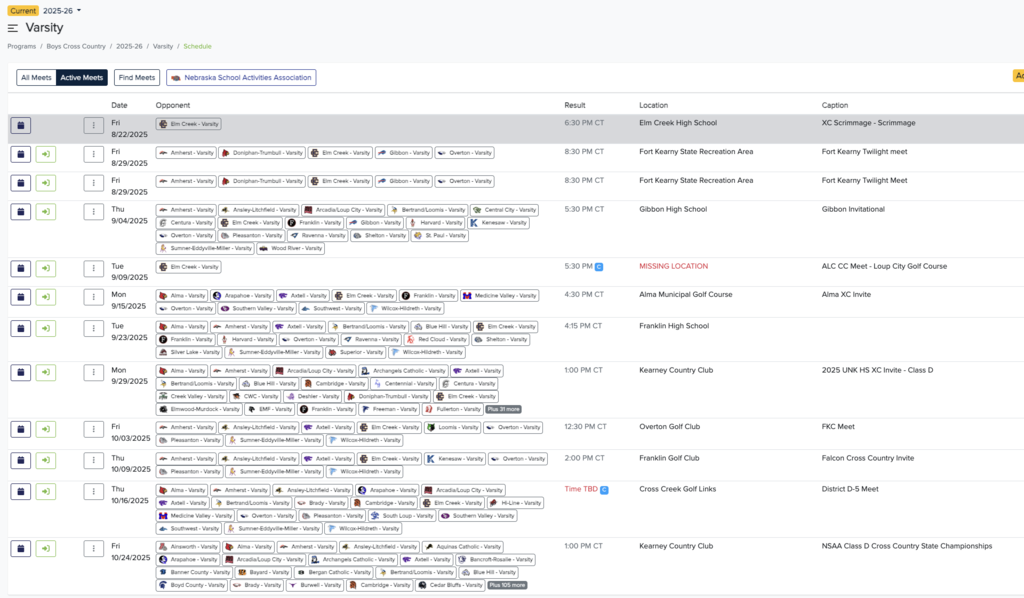
Task: Expand the Plus 31 more opponents badge
Action: click(504, 409)
